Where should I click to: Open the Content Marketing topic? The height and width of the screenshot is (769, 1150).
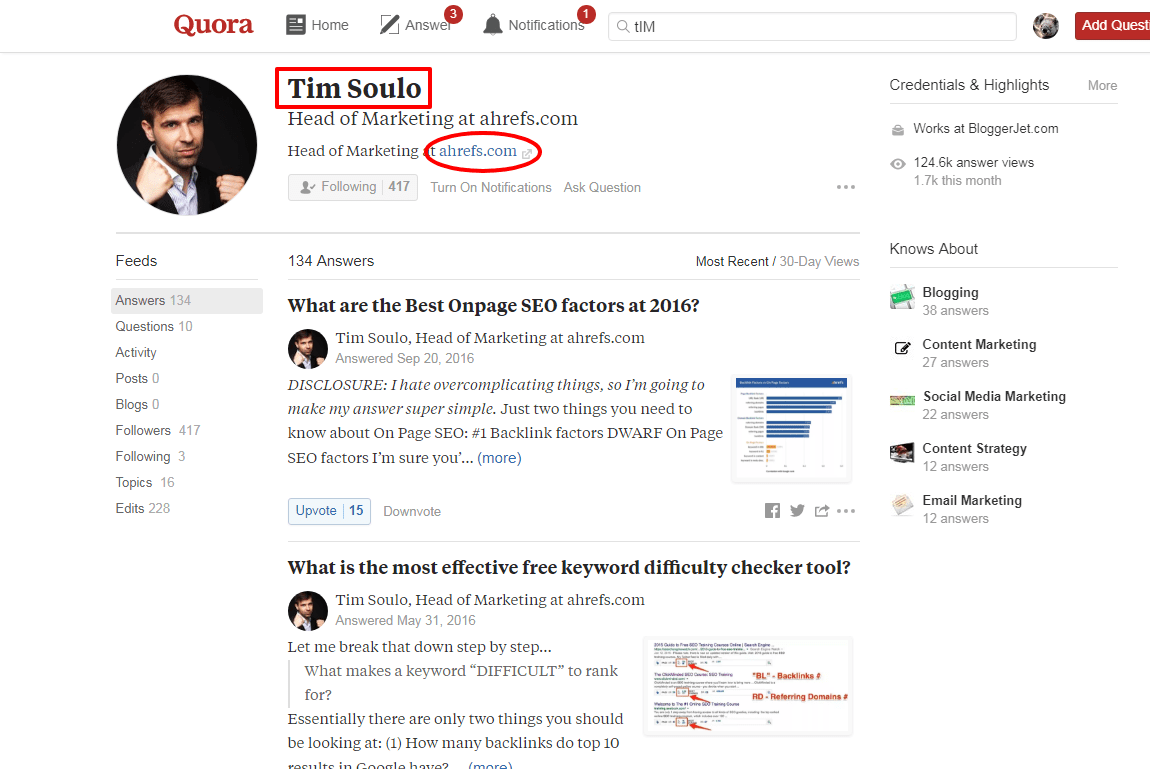[x=979, y=345]
